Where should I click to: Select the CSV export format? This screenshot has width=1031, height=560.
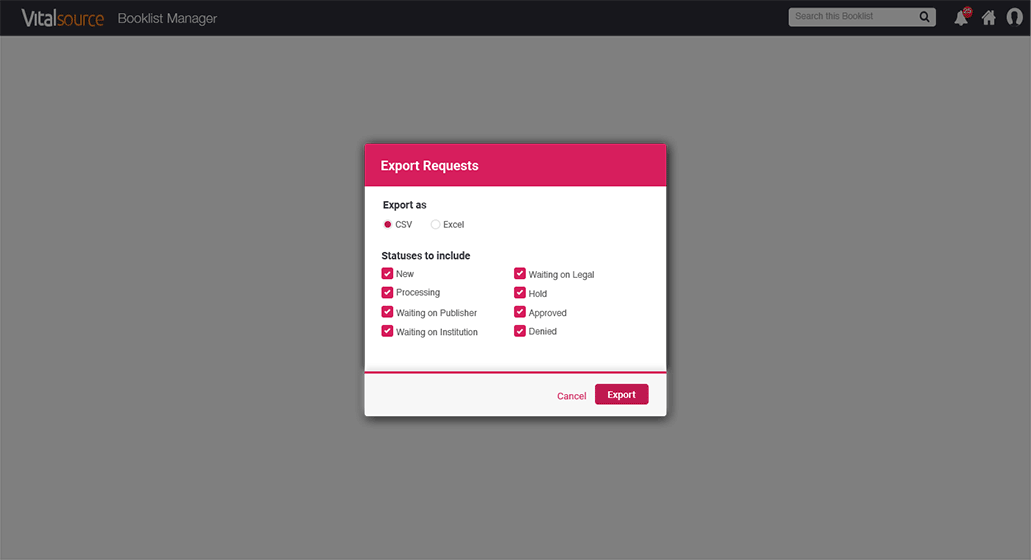click(x=388, y=224)
